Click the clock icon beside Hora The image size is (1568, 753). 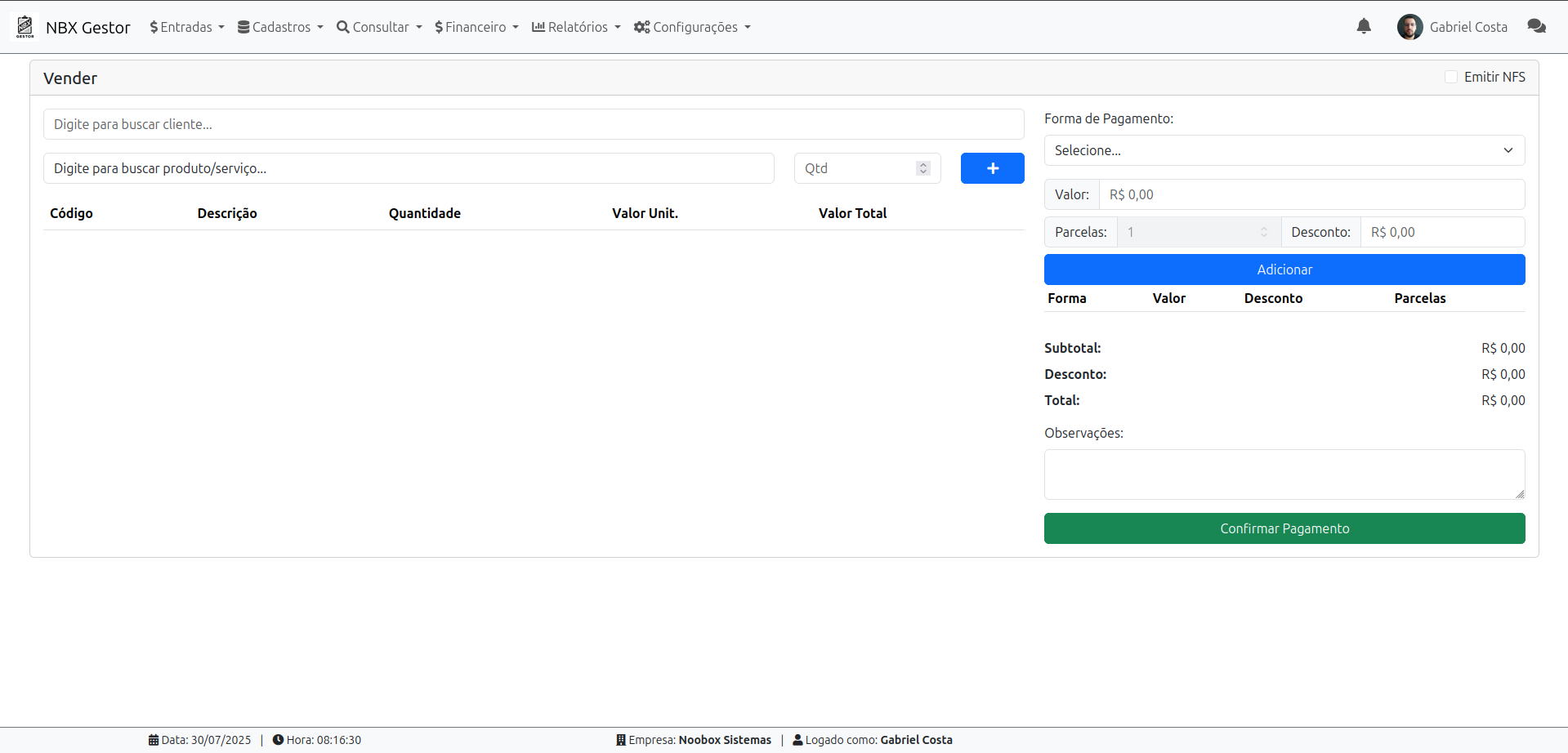click(x=278, y=740)
